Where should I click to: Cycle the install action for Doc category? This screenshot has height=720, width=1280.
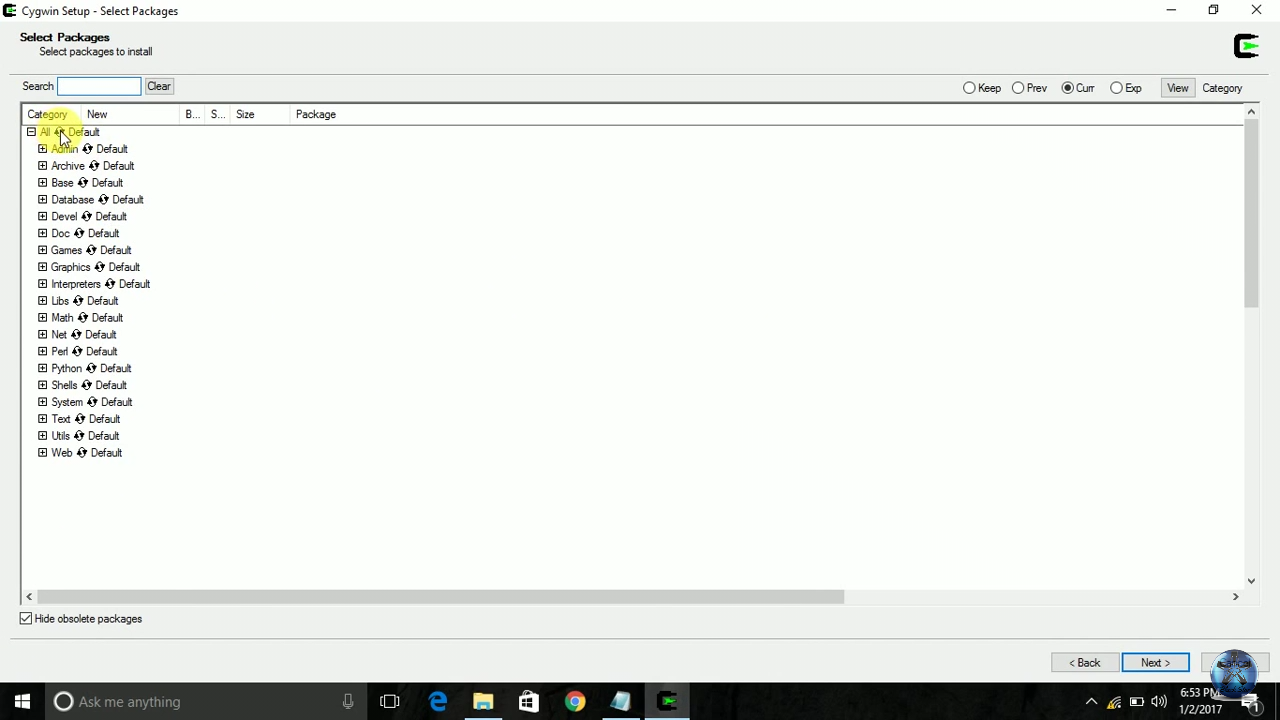coord(78,234)
